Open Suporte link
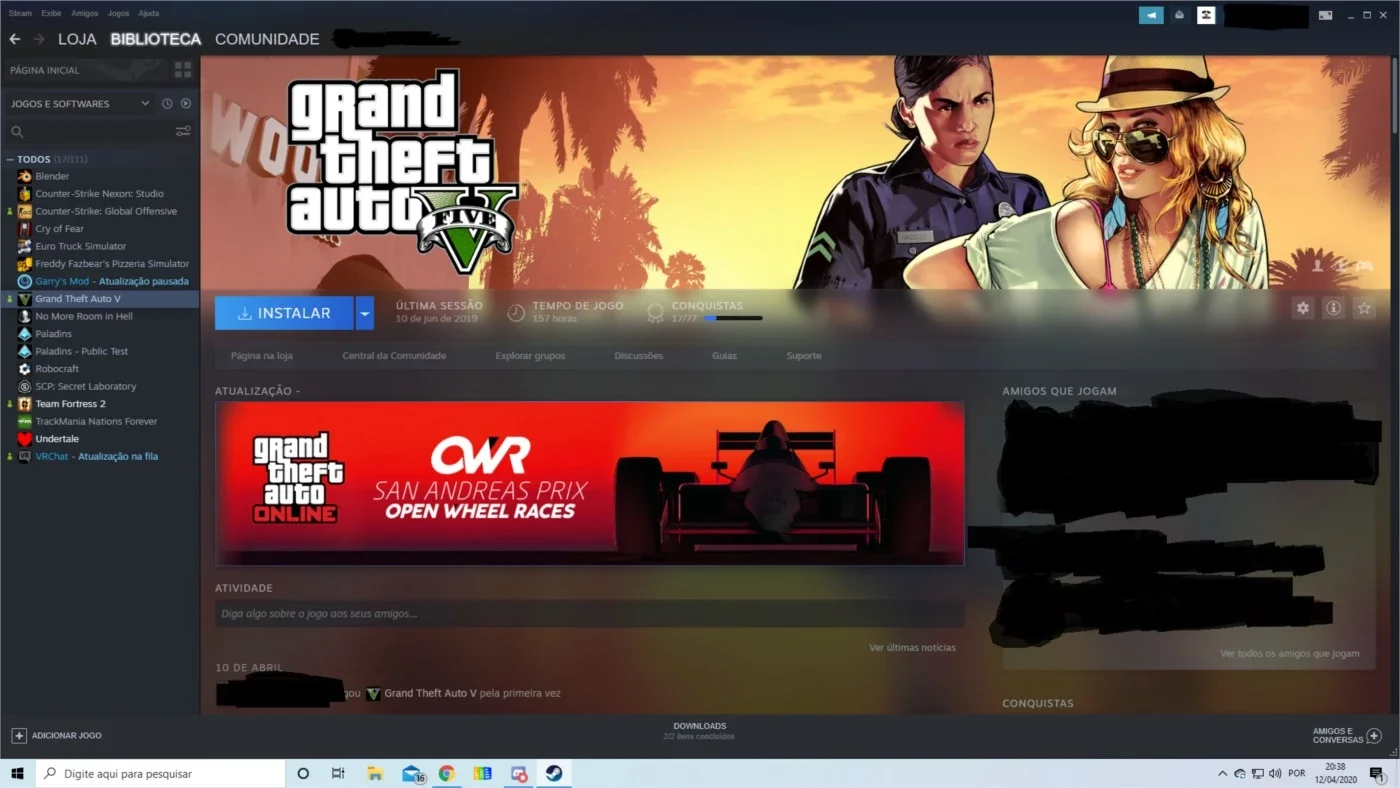Screen dimensions: 1400x788 click(804, 356)
